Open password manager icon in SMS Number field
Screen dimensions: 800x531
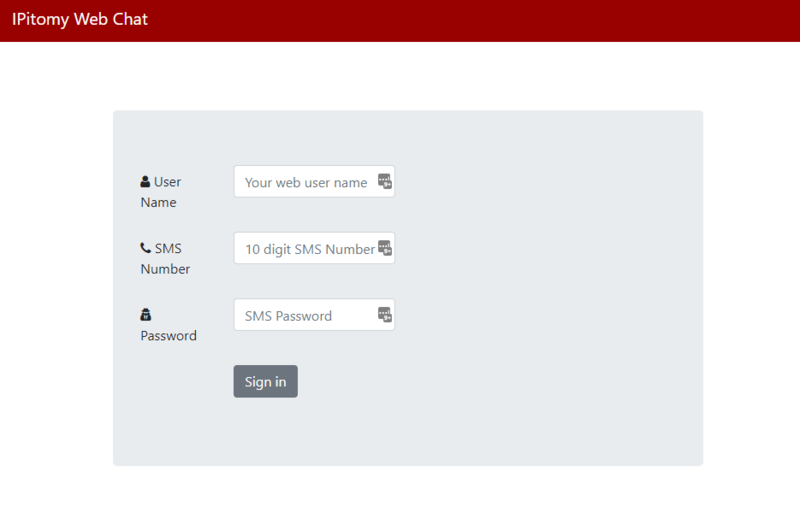pos(385,248)
